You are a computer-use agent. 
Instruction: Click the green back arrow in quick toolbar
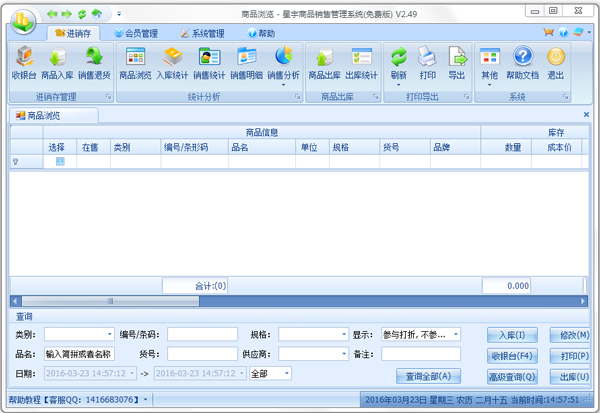52,14
